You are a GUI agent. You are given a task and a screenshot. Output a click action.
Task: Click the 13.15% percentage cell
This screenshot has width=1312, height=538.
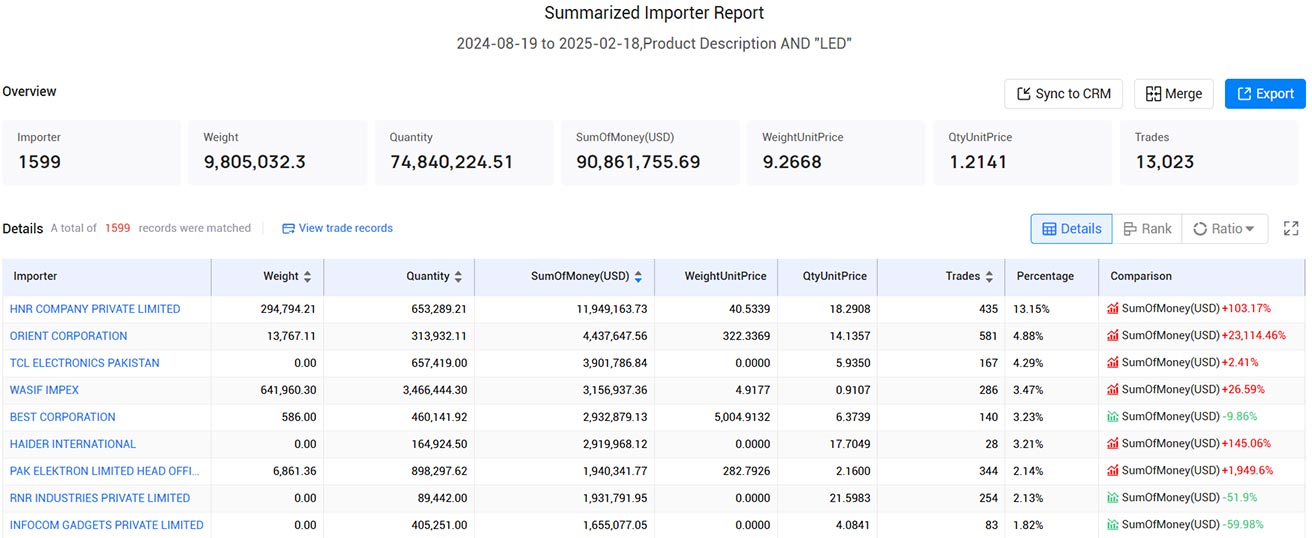1030,309
